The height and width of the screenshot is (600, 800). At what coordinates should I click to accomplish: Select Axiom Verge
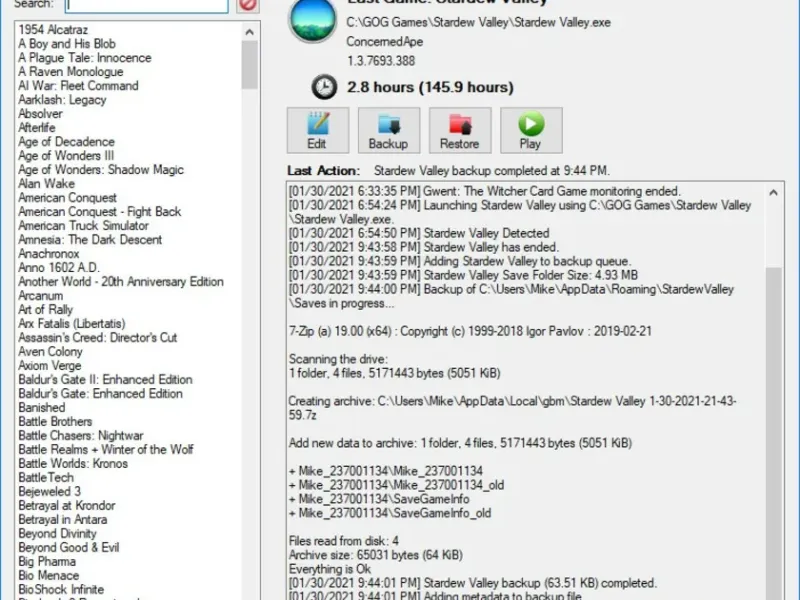pyautogui.click(x=49, y=366)
